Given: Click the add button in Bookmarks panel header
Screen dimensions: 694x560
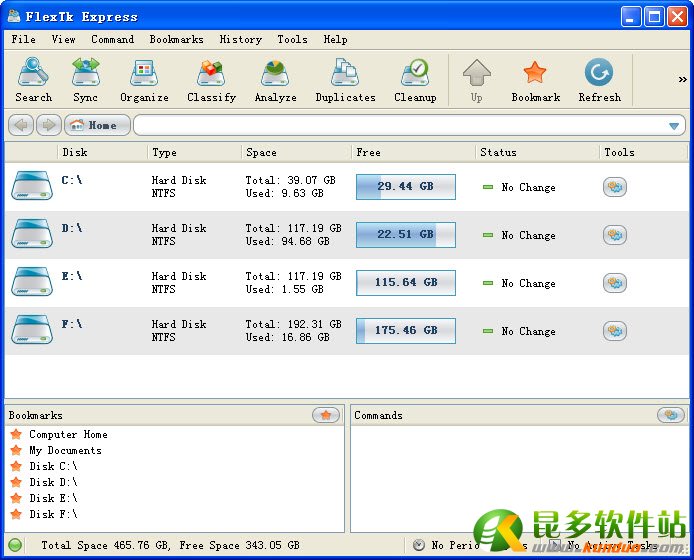Looking at the screenshot, I should (325, 415).
